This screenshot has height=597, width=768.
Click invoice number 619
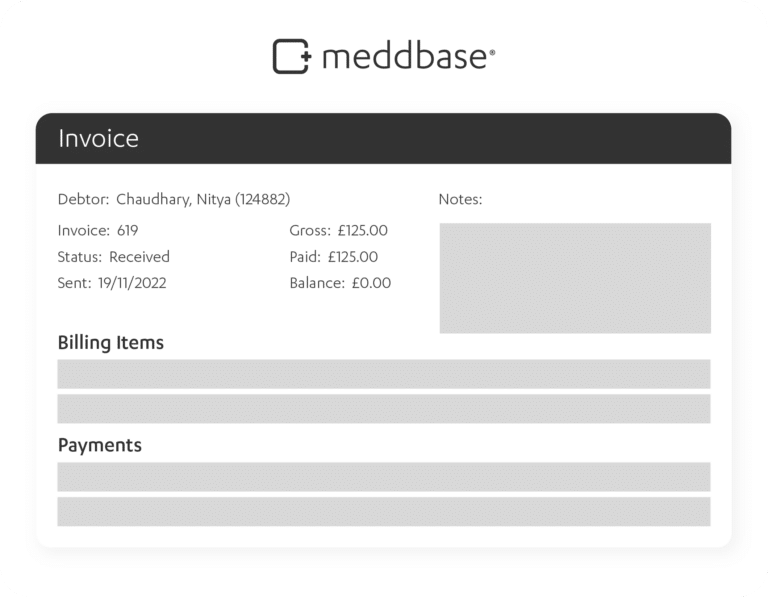[x=127, y=230]
